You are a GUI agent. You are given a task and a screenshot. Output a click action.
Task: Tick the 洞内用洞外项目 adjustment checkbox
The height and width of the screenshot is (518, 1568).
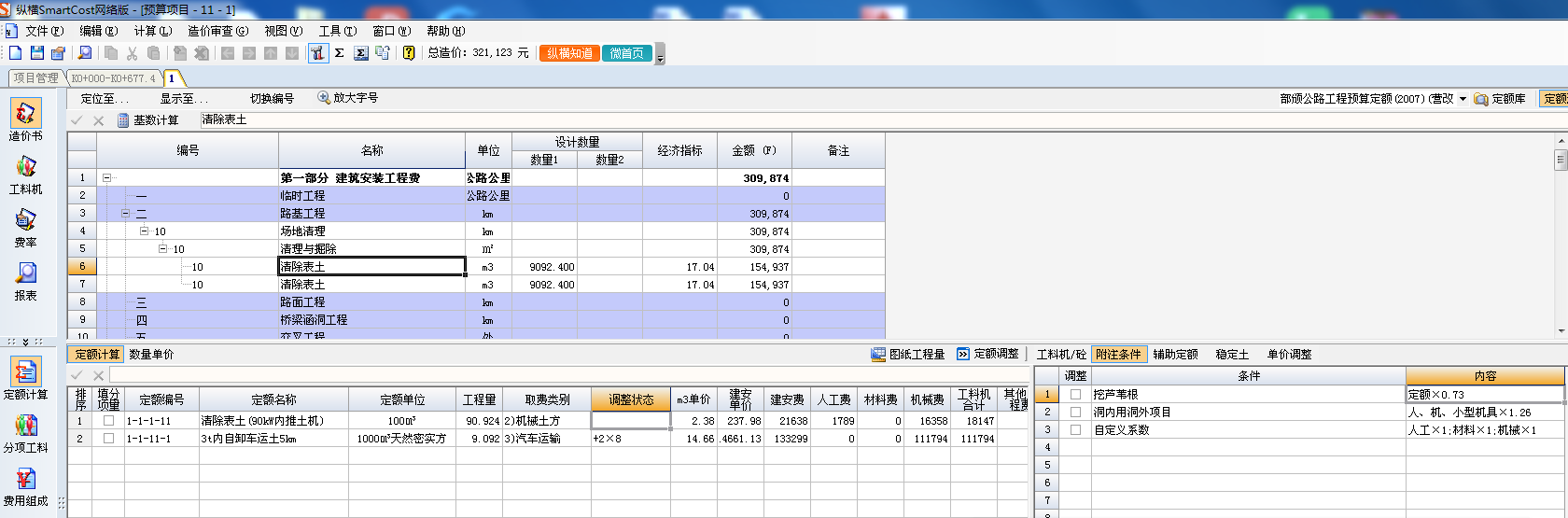(x=1075, y=413)
